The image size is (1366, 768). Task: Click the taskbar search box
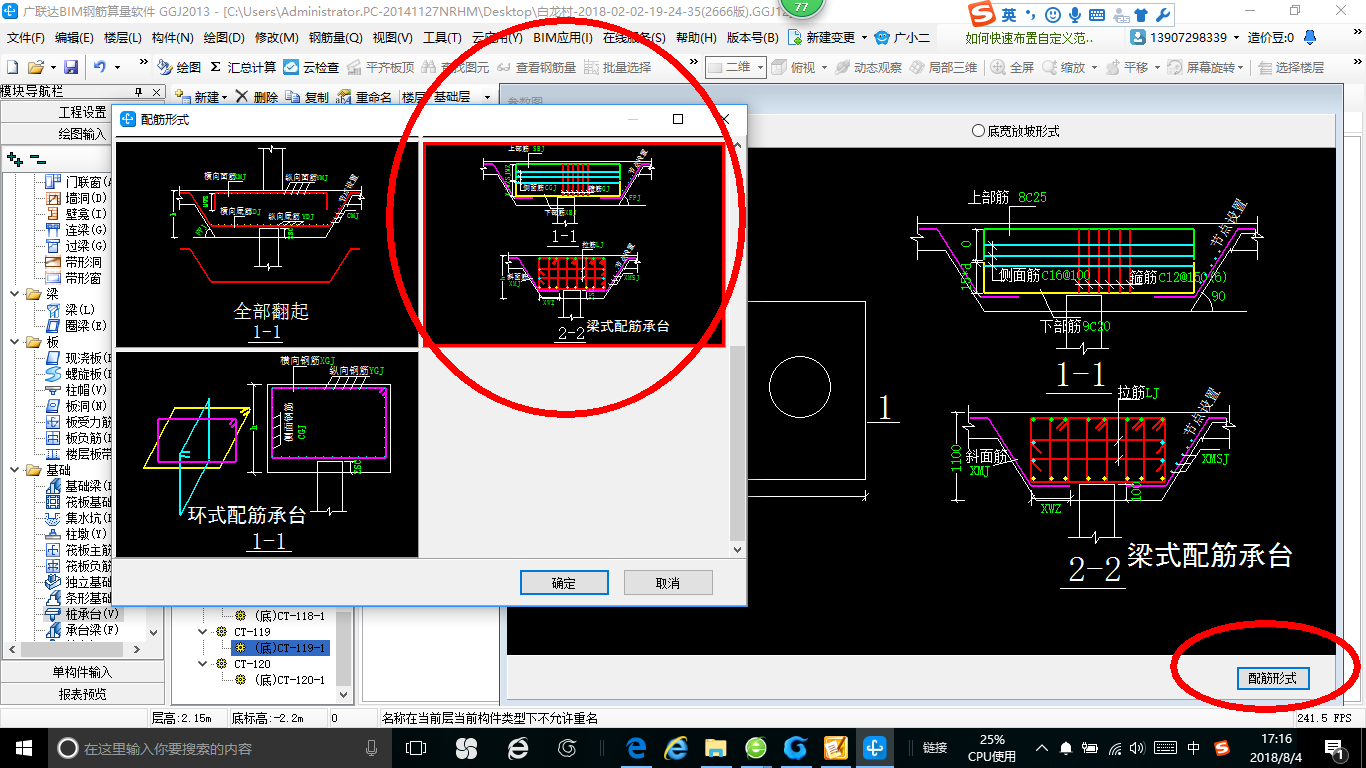[220, 748]
